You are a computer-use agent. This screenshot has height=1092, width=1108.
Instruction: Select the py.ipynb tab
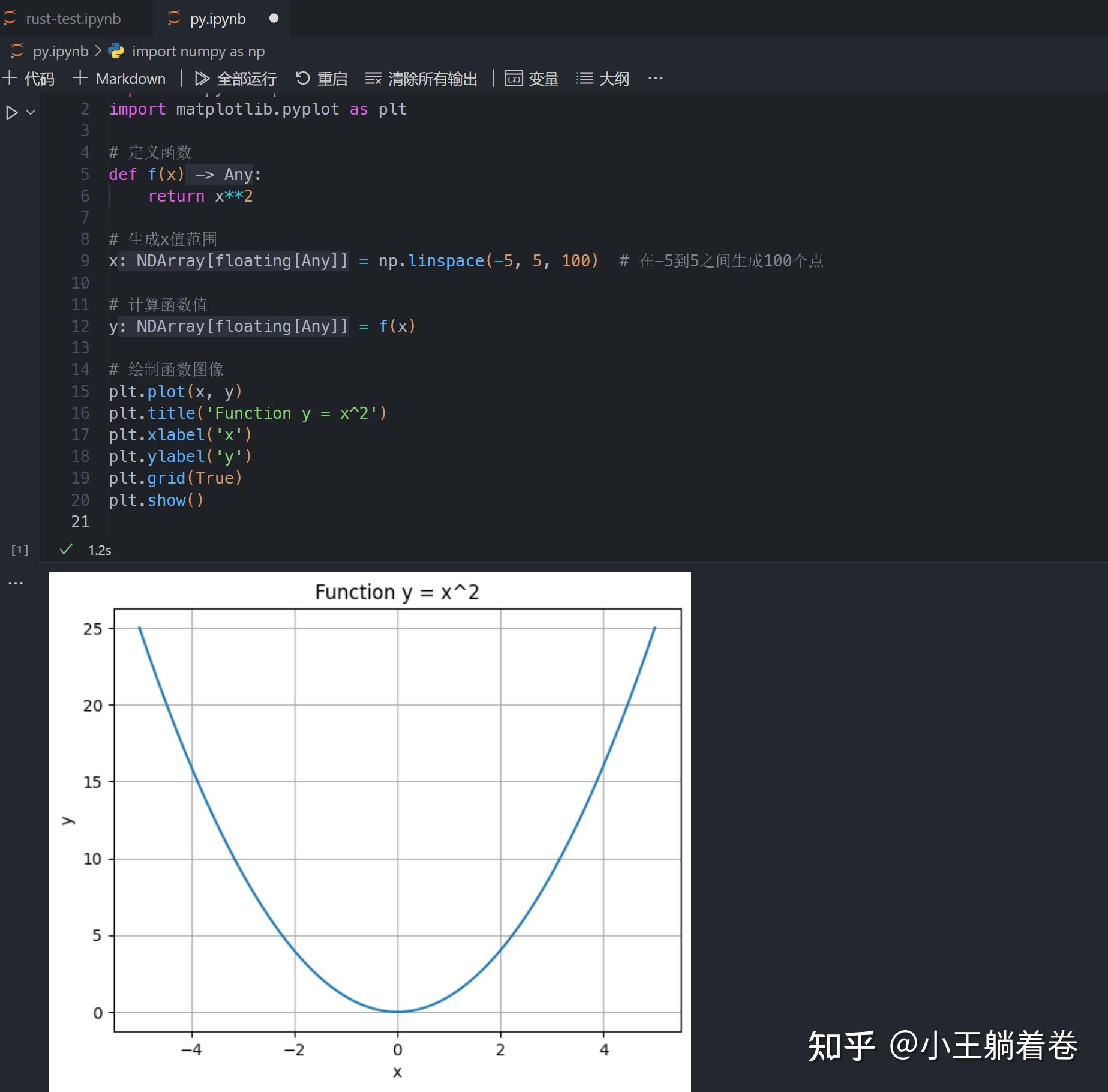(218, 18)
